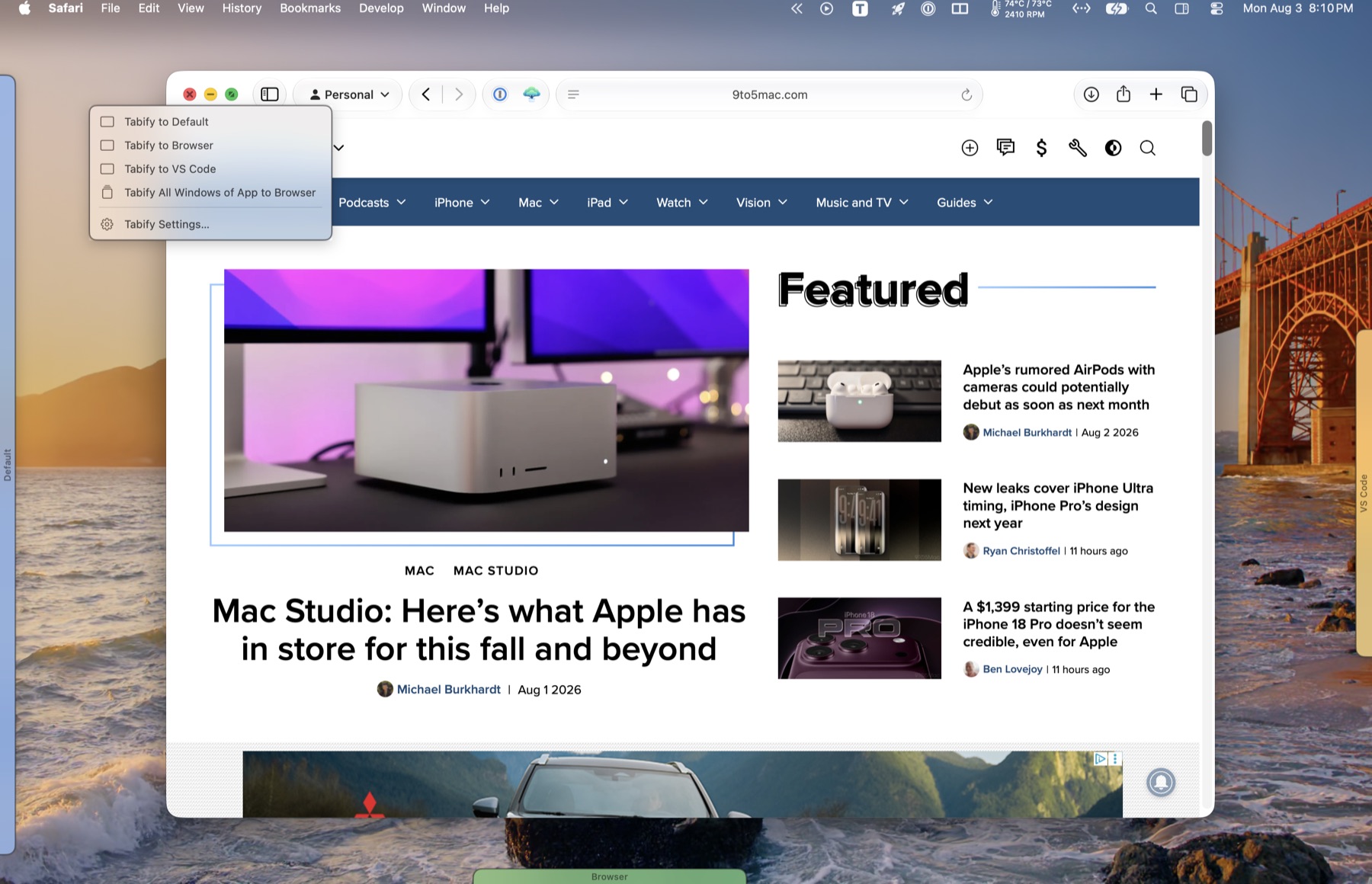Toggle the site dark mode icon
Screen dimensions: 1372x884
click(x=1113, y=148)
